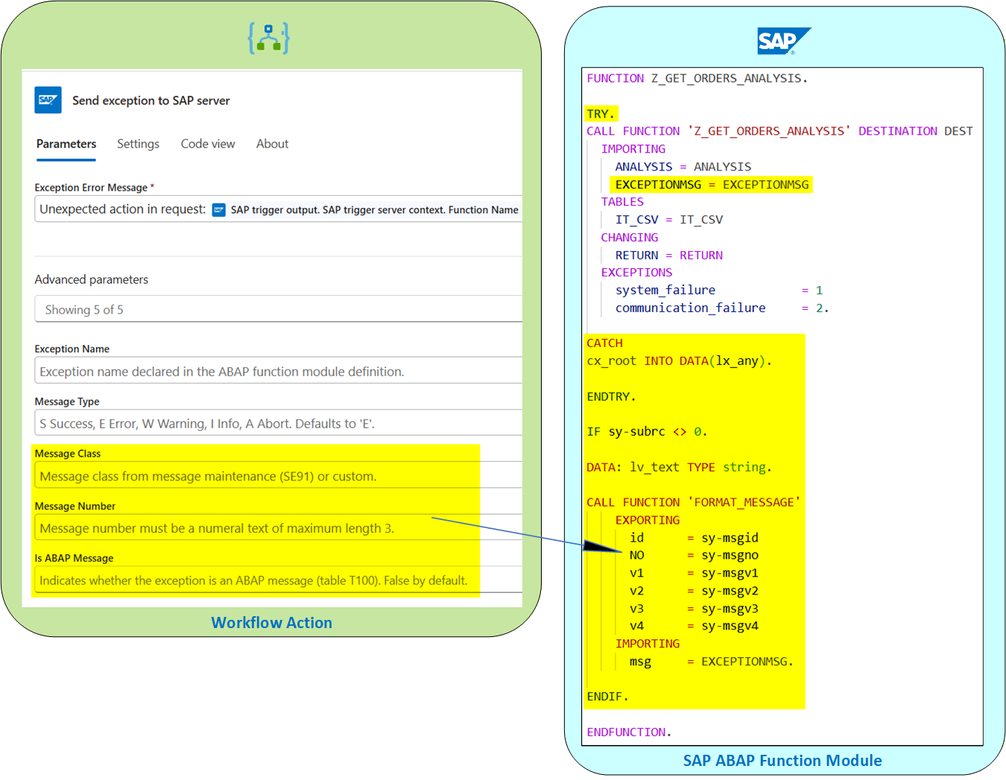Click the SAP trigger output token icon
This screenshot has width=1006, height=780.
point(219,210)
